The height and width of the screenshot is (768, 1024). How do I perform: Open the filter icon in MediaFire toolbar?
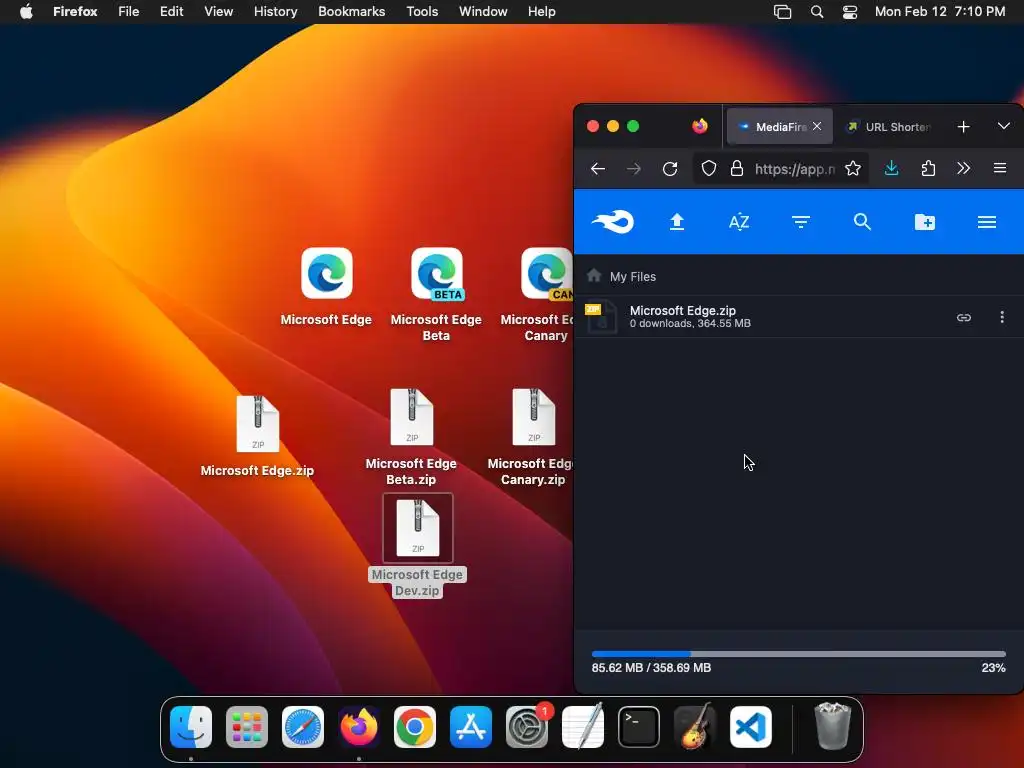(801, 222)
